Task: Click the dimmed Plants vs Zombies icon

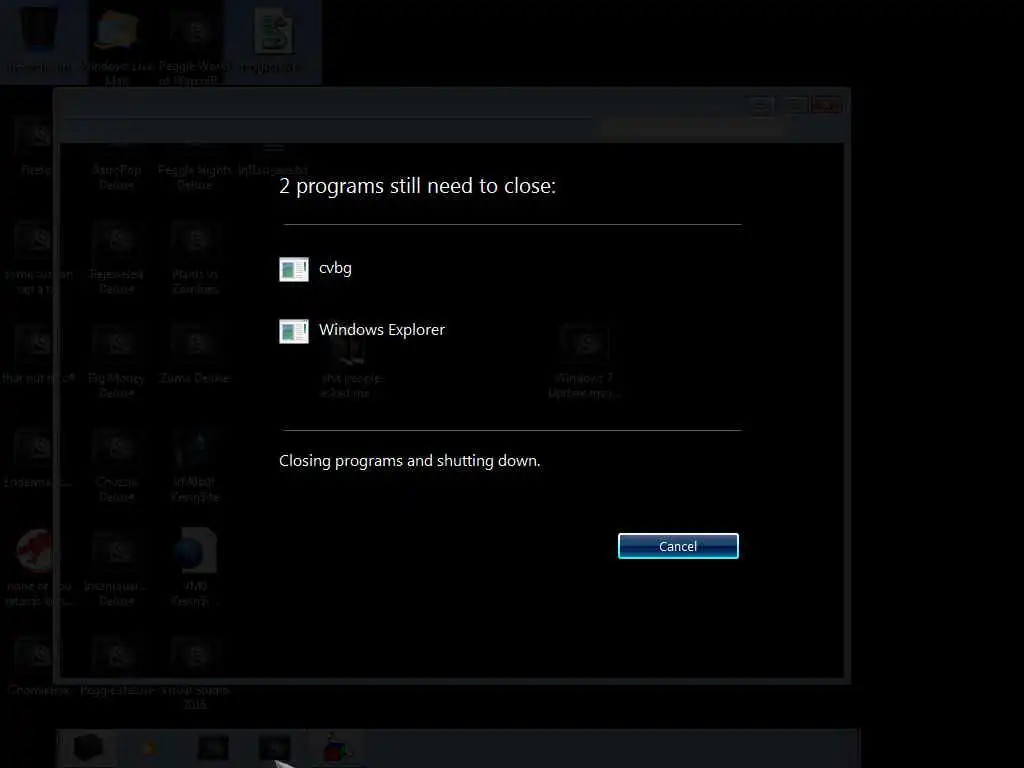Action: tap(195, 258)
